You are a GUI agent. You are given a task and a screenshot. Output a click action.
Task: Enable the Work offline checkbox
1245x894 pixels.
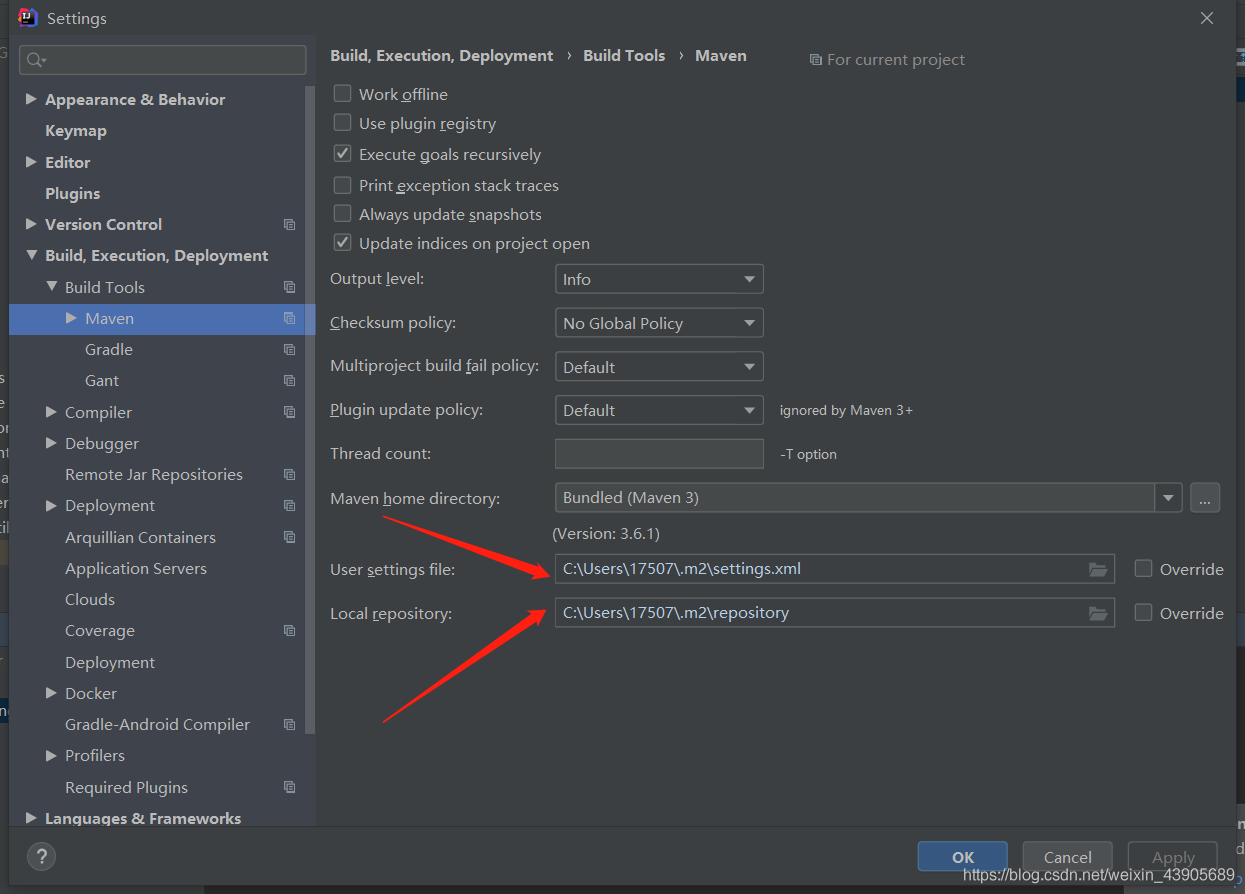pos(343,94)
